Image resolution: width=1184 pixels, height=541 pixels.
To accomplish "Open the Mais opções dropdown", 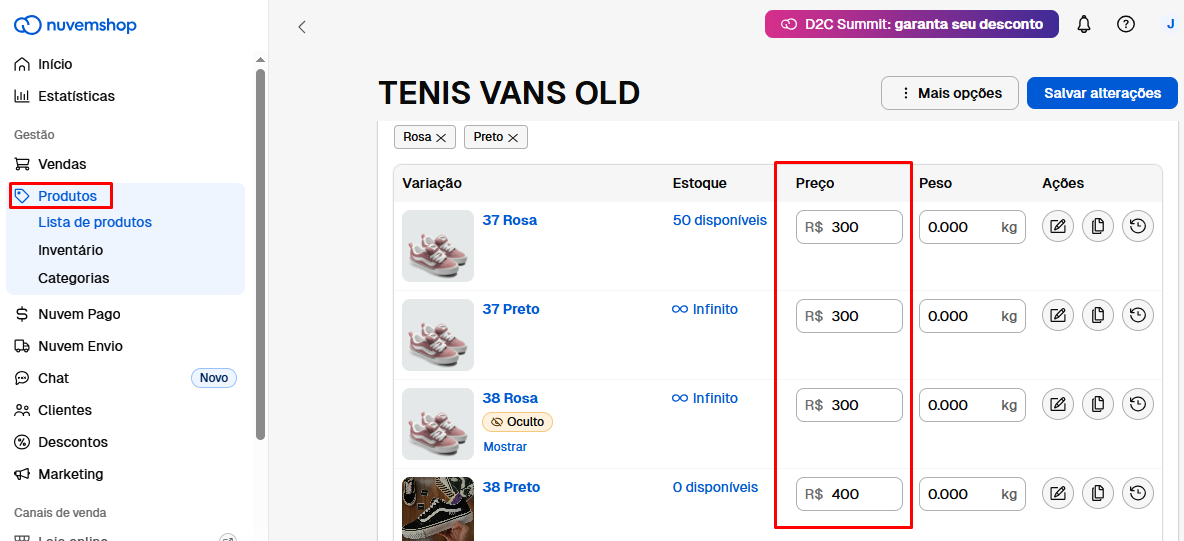I will (949, 93).
